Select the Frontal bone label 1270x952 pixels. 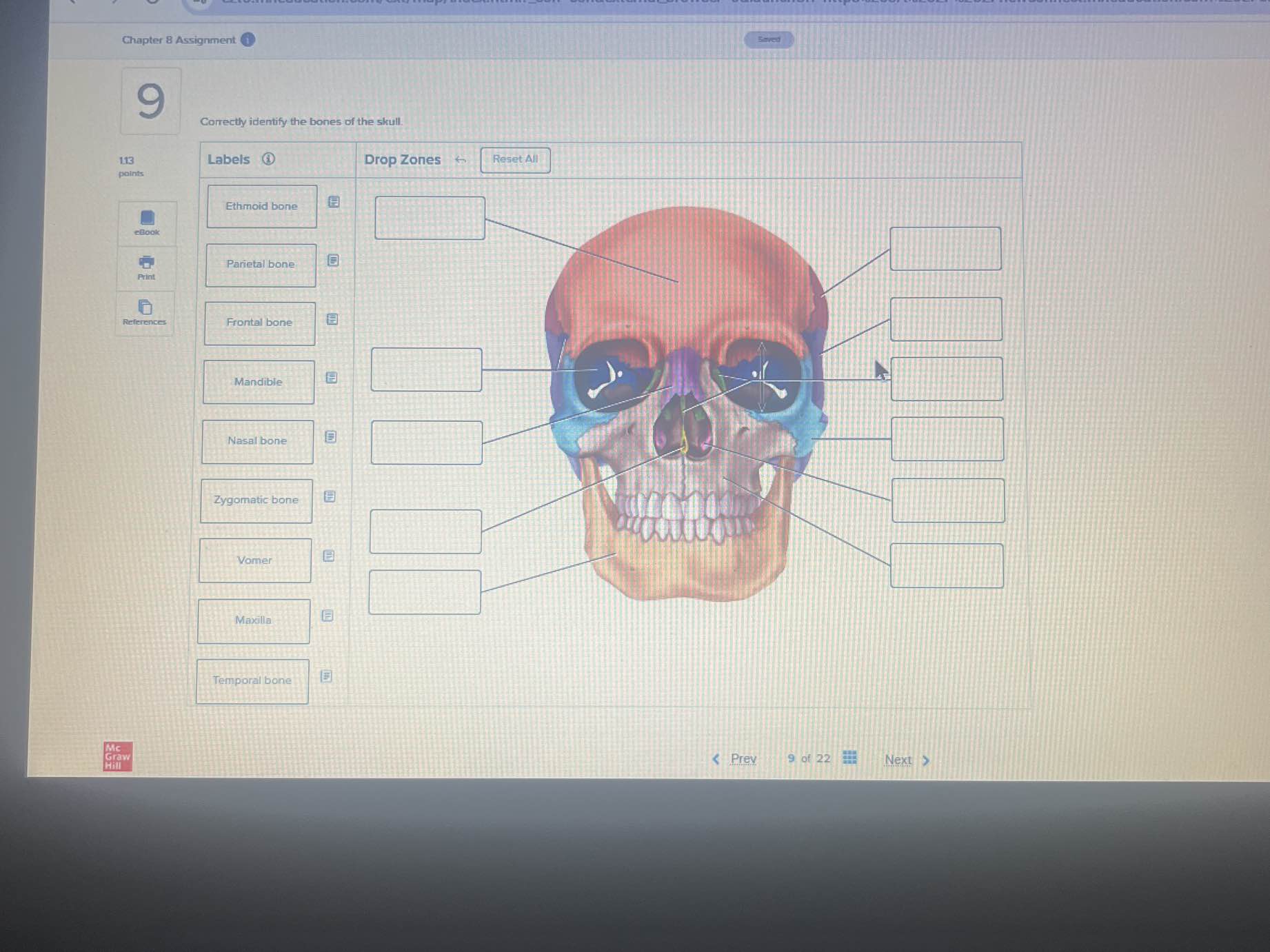259,322
